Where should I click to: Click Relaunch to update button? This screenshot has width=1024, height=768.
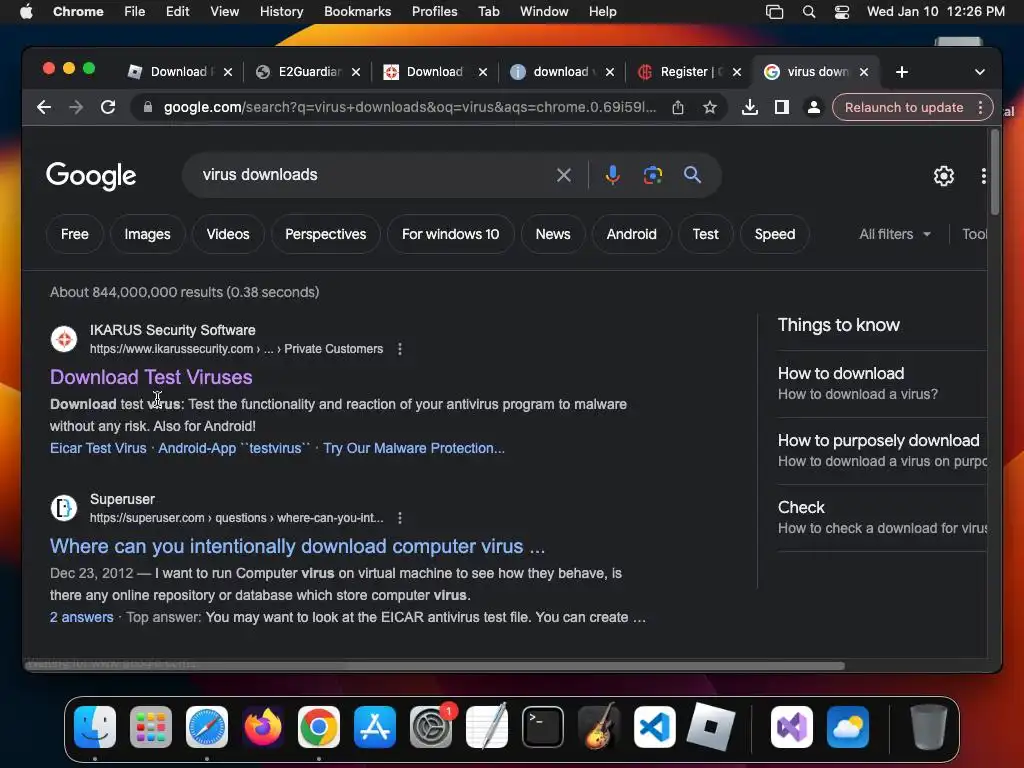coord(904,107)
